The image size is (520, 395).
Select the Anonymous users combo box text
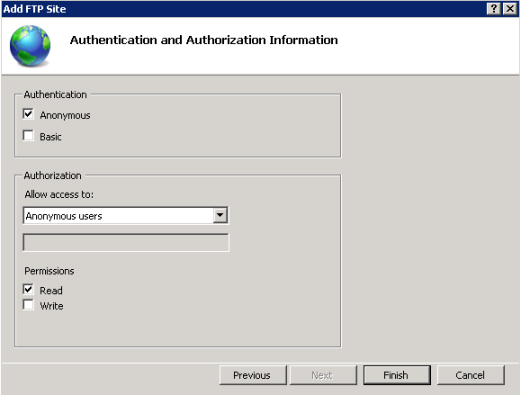pyautogui.click(x=64, y=216)
